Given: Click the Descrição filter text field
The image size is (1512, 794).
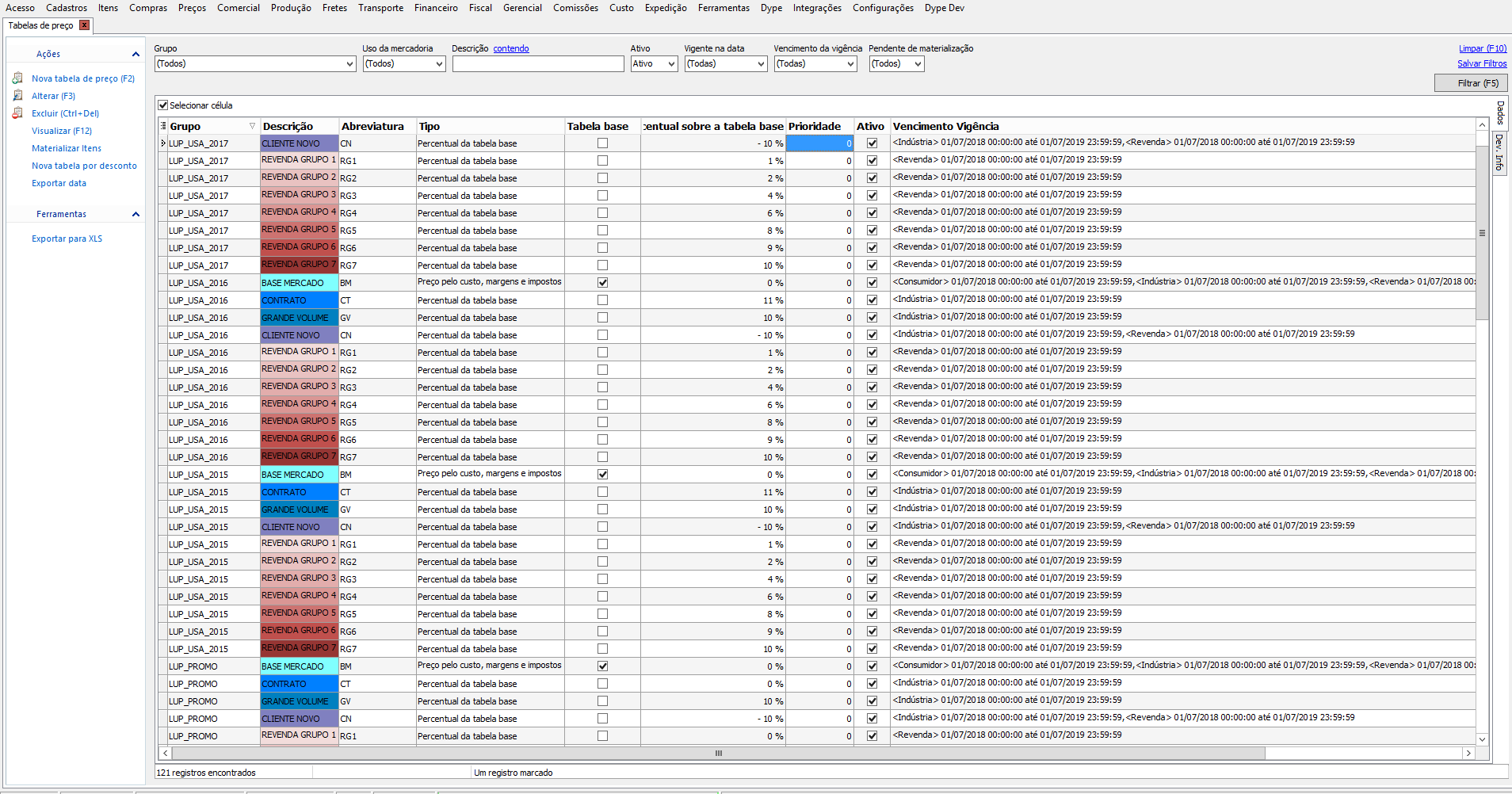Looking at the screenshot, I should pos(538,64).
